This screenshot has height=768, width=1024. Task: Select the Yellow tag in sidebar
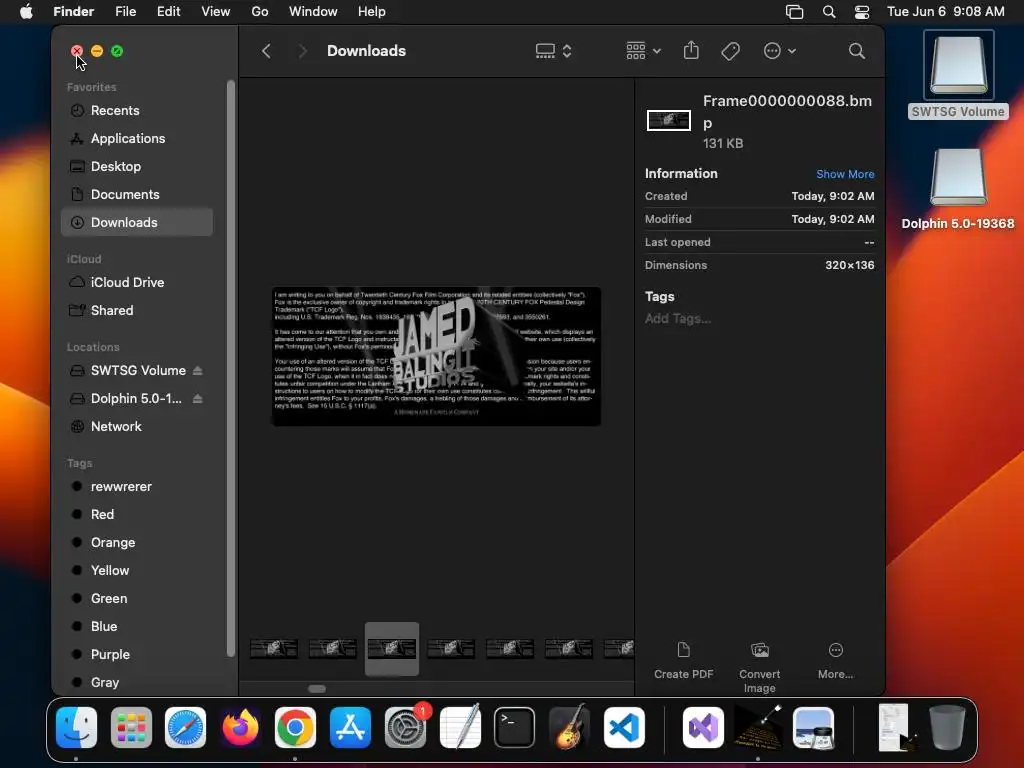click(x=136, y=570)
